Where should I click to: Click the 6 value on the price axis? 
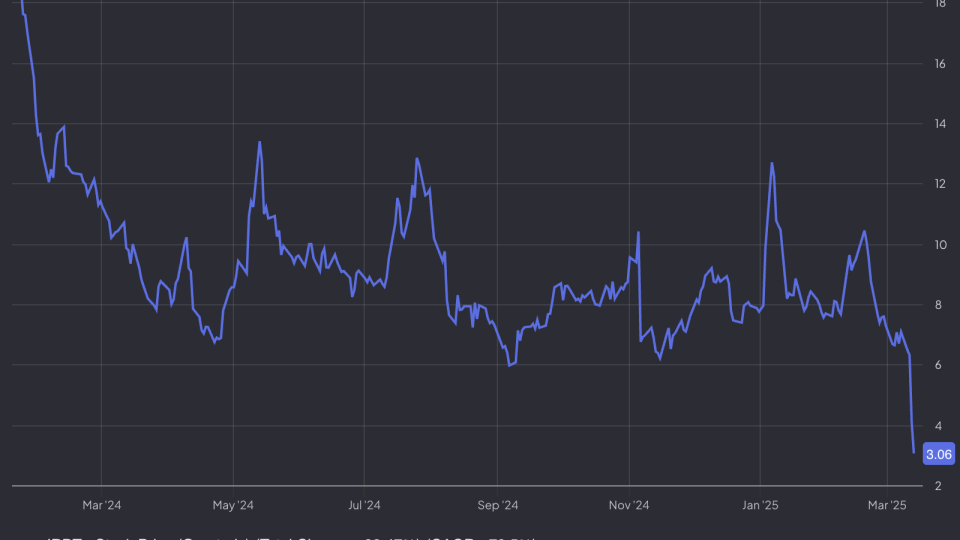[940, 365]
